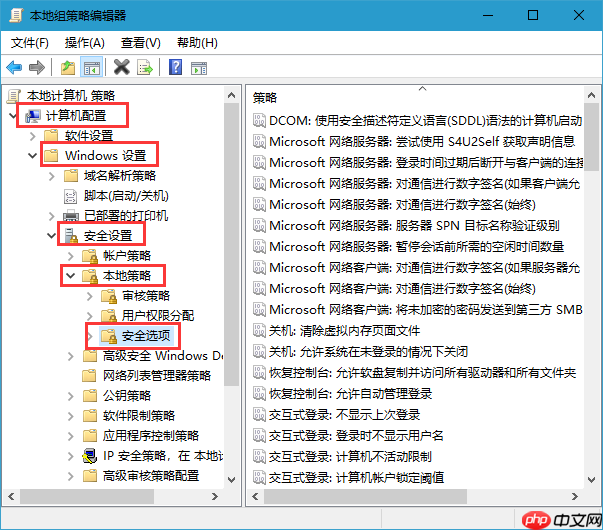Collapse the 计算机配置 node
Image resolution: width=603 pixels, height=530 pixels.
point(13,115)
